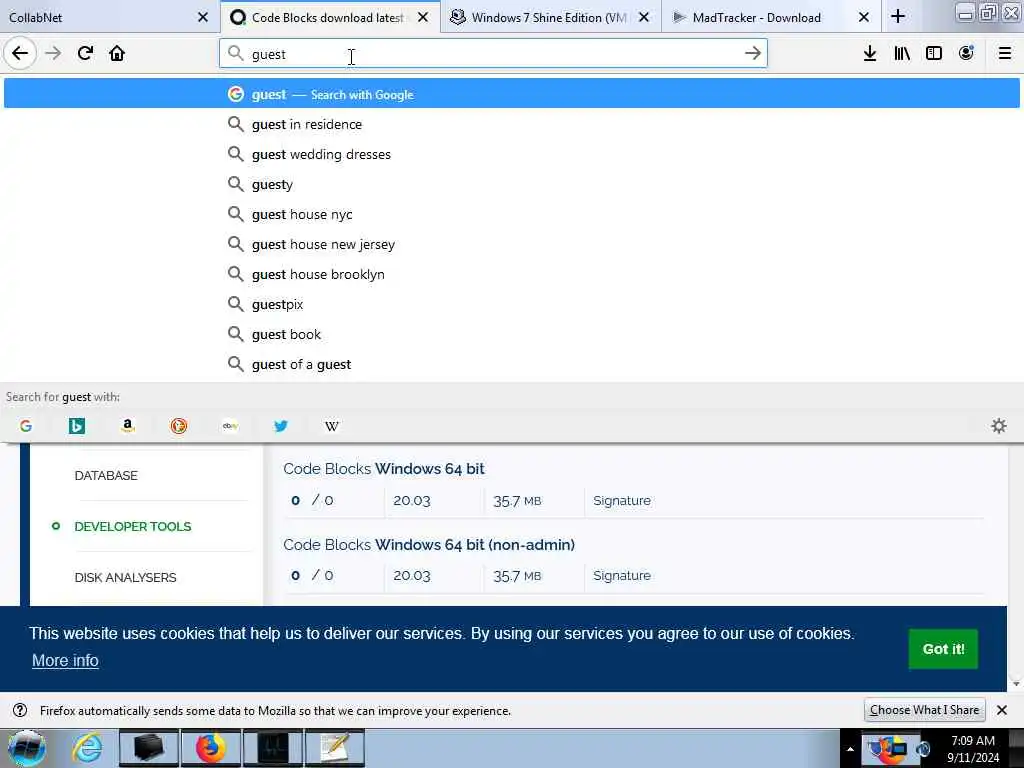Screen dimensions: 1024x768
Task: Close the Code Blocks download tab
Action: tap(423, 17)
